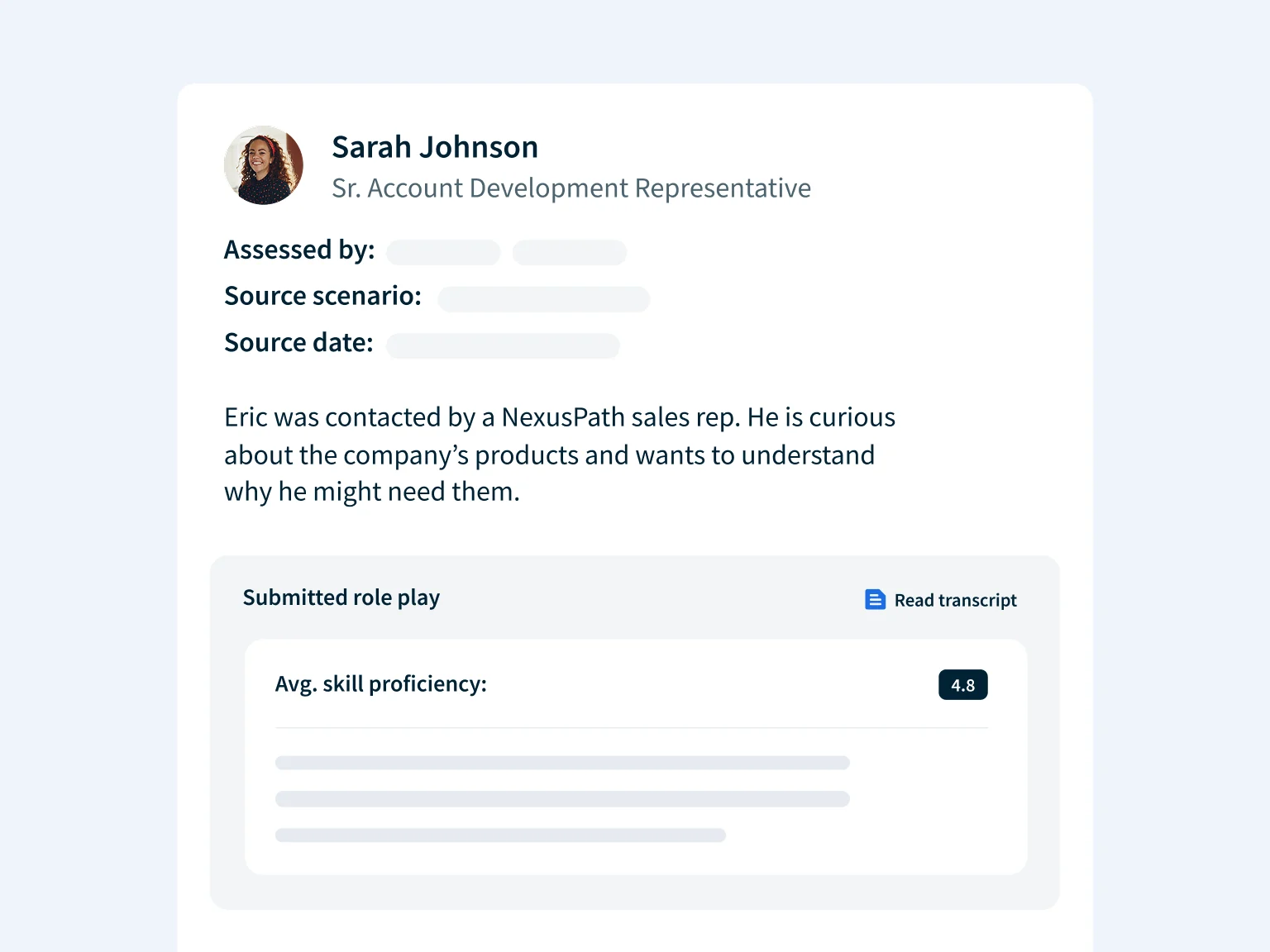The image size is (1270, 952).
Task: Click the divider below Avg. skill proficiency
Action: click(x=631, y=728)
